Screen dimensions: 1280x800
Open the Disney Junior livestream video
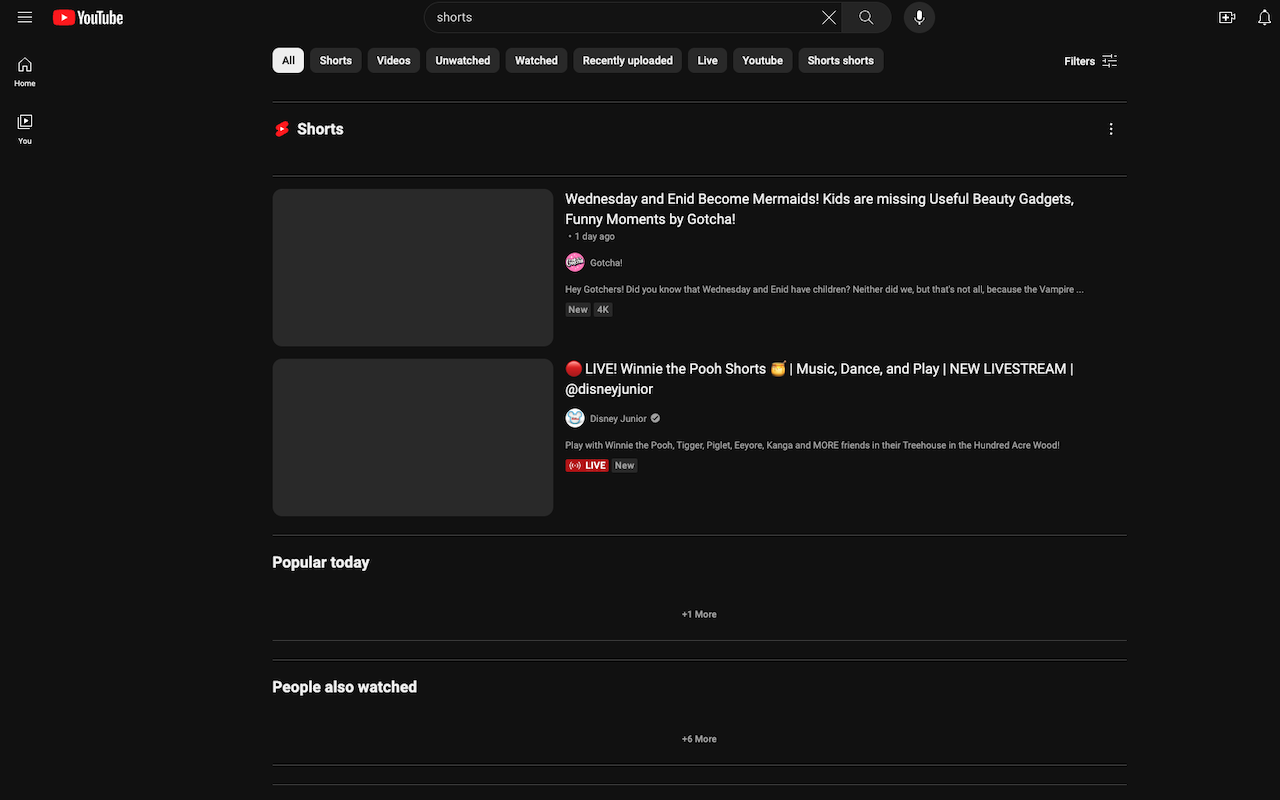coord(818,378)
